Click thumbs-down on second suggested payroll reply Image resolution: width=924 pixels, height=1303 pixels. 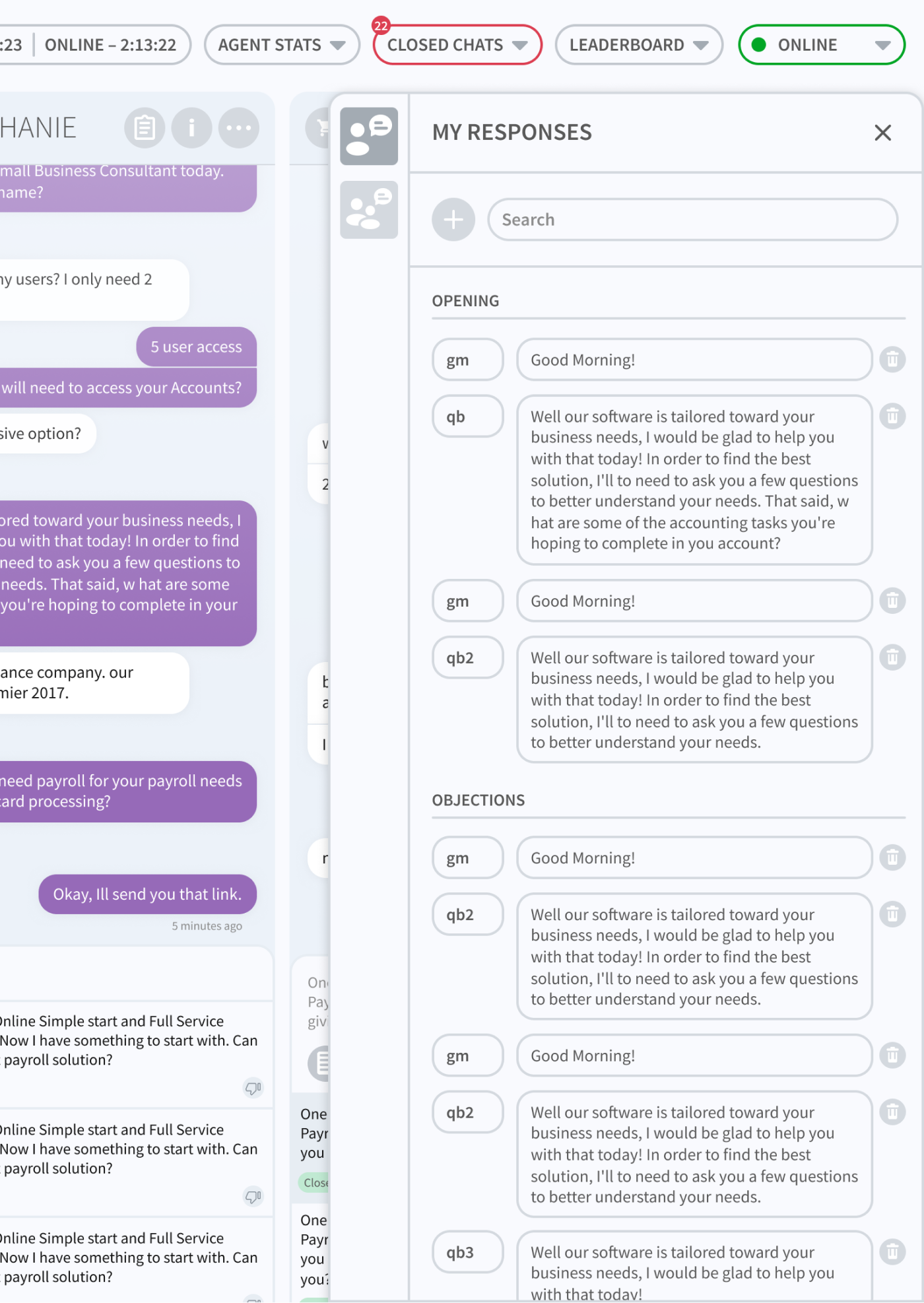(253, 1196)
